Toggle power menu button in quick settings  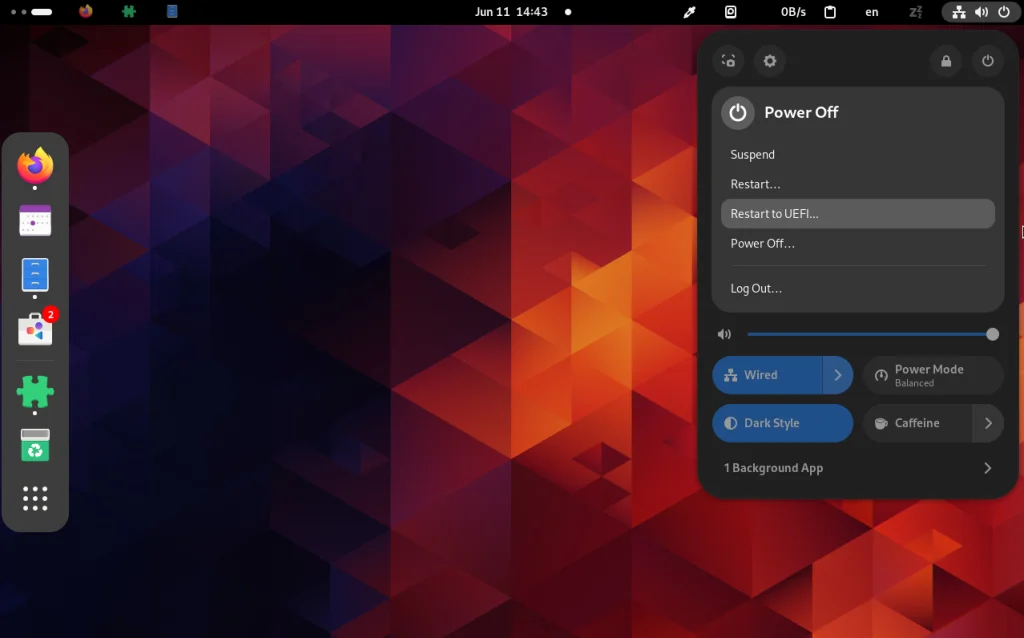click(x=987, y=61)
